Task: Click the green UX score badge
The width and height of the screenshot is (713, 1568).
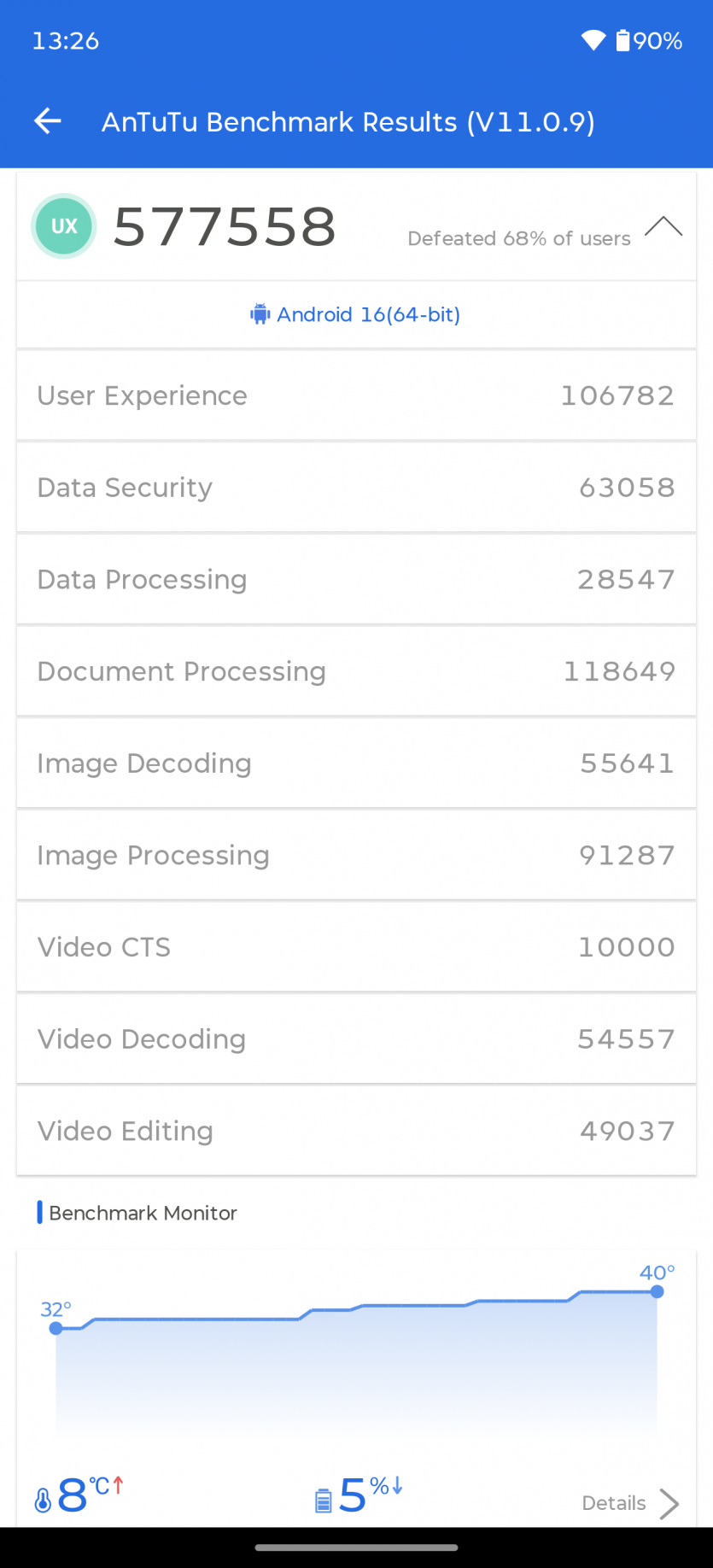Action: pyautogui.click(x=64, y=226)
